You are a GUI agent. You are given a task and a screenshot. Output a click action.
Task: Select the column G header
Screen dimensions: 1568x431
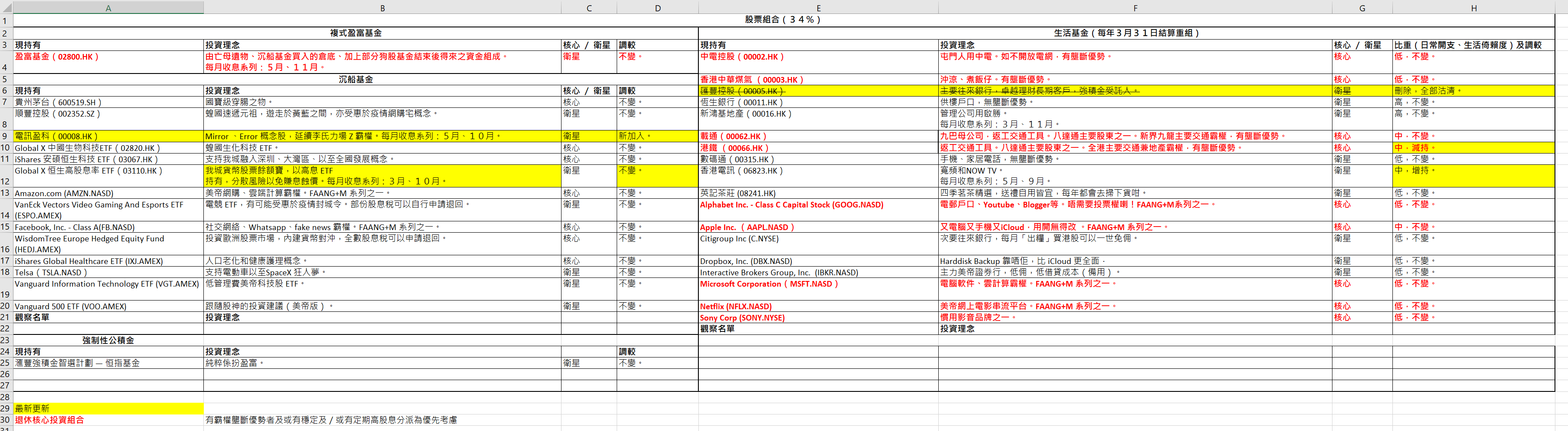1362,8
